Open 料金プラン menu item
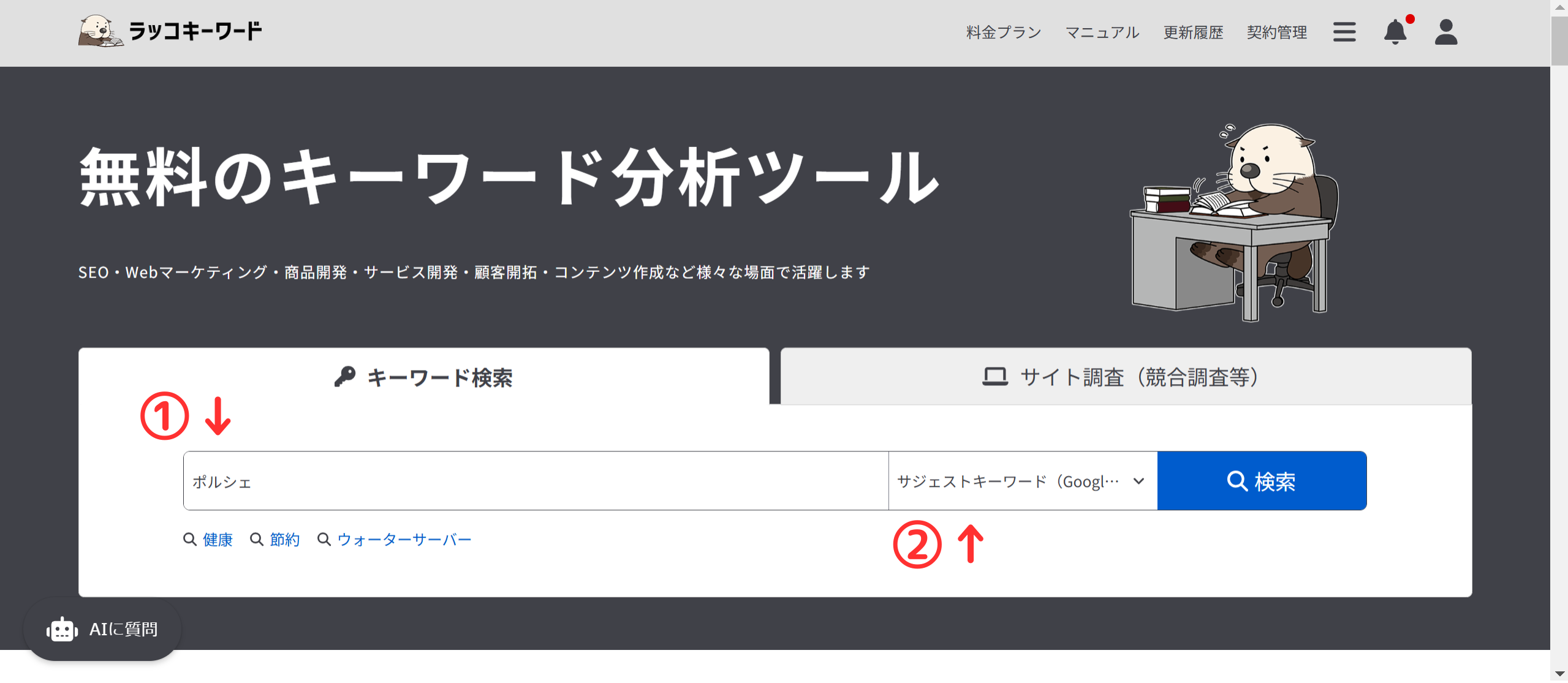1568x683 pixels. [x=1003, y=32]
